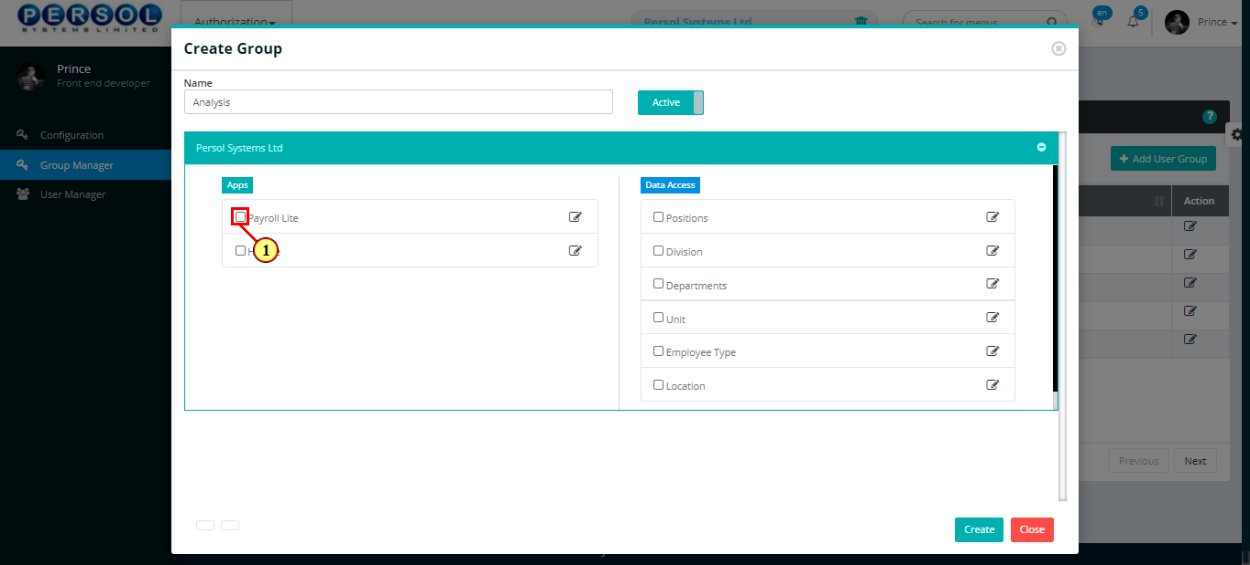The height and width of the screenshot is (565, 1250).
Task: Click the help question mark icon
Action: (1210, 117)
